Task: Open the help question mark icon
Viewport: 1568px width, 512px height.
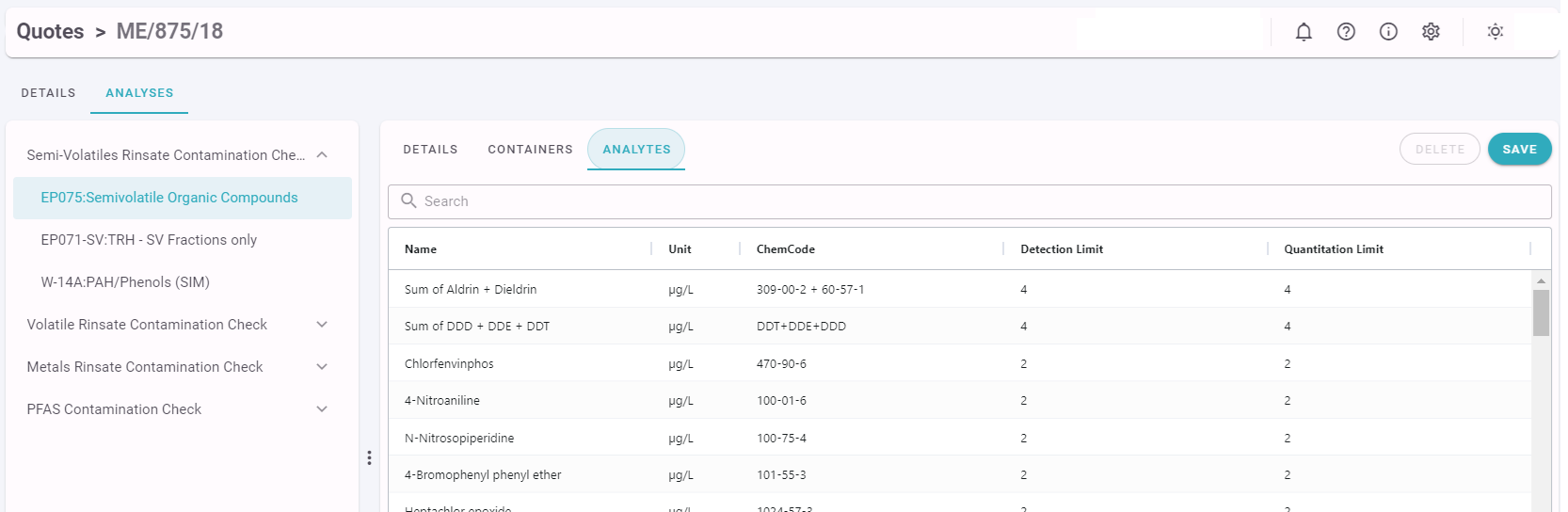Action: click(1346, 32)
